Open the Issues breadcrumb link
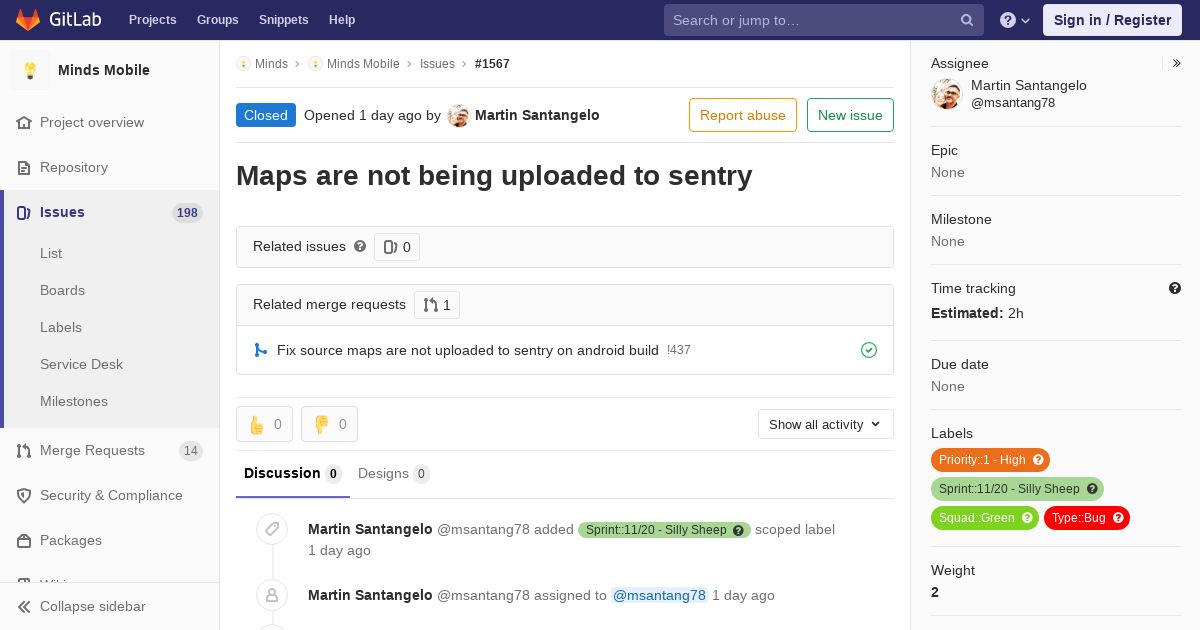Image resolution: width=1200 pixels, height=630 pixels. pyautogui.click(x=437, y=64)
